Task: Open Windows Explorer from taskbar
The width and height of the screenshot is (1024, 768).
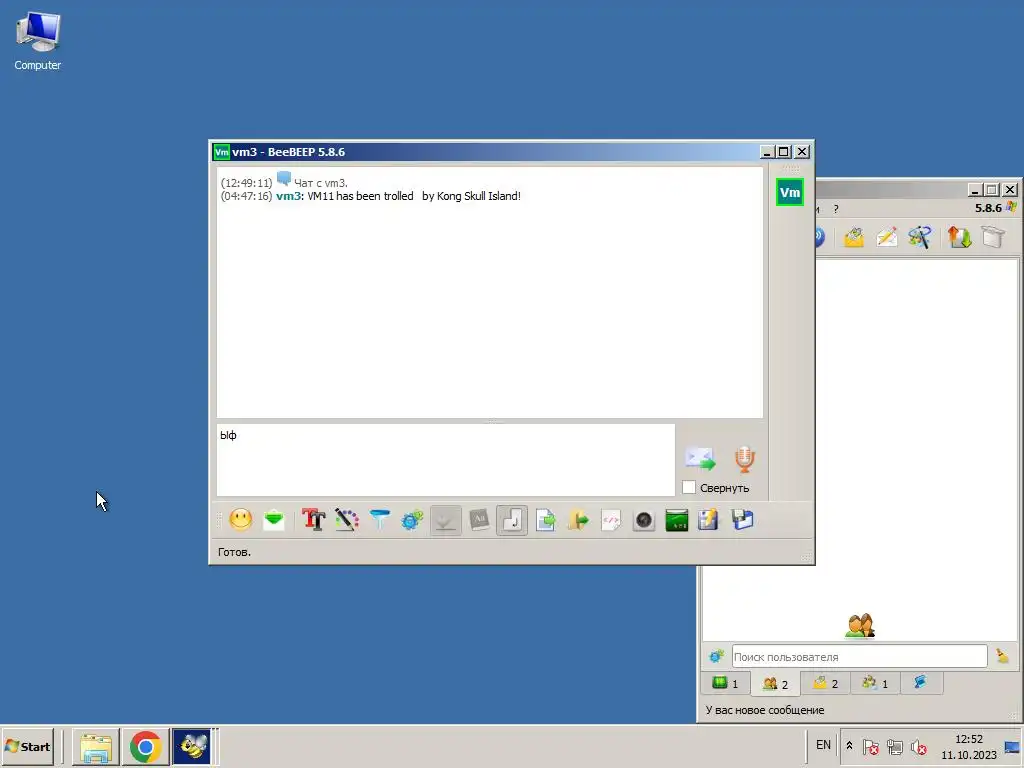Action: (95, 747)
